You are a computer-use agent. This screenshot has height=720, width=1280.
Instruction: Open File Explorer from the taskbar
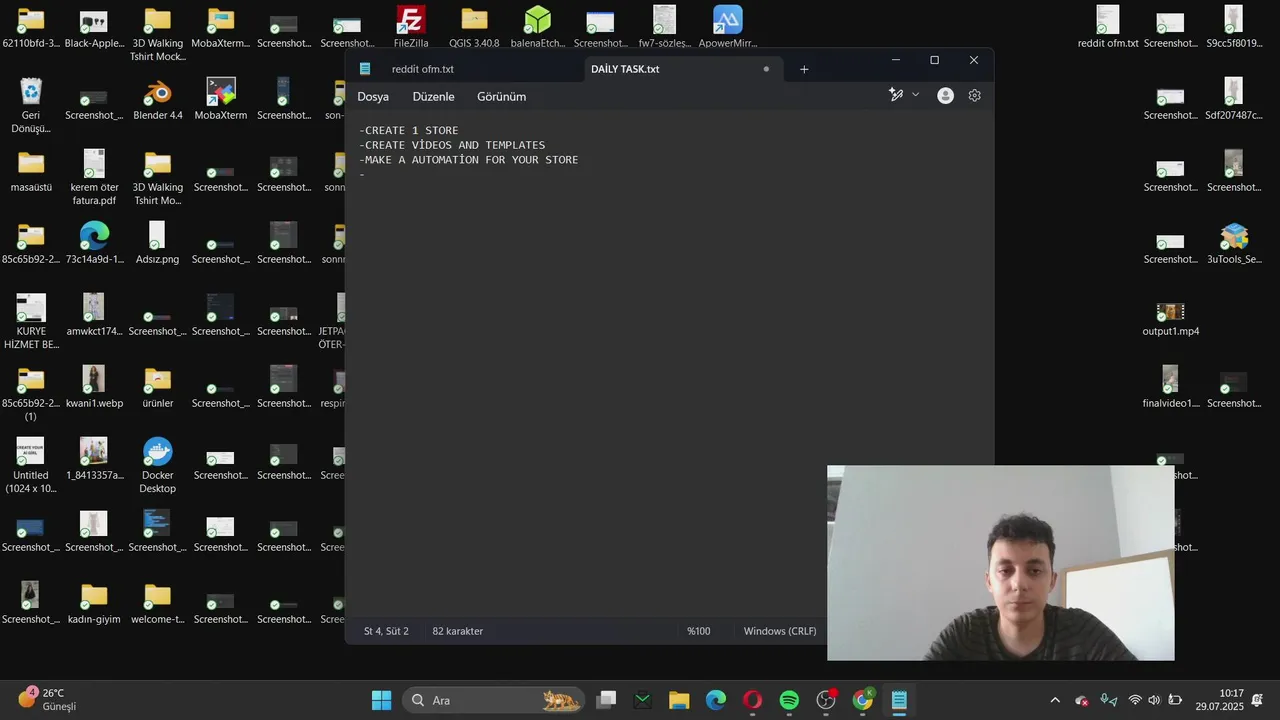679,700
